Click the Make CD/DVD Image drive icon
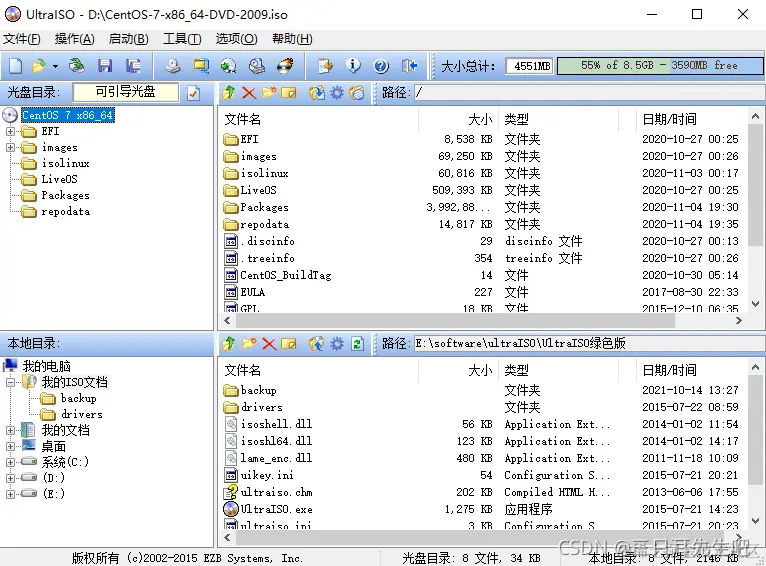The width and height of the screenshot is (766, 566). pos(172,66)
